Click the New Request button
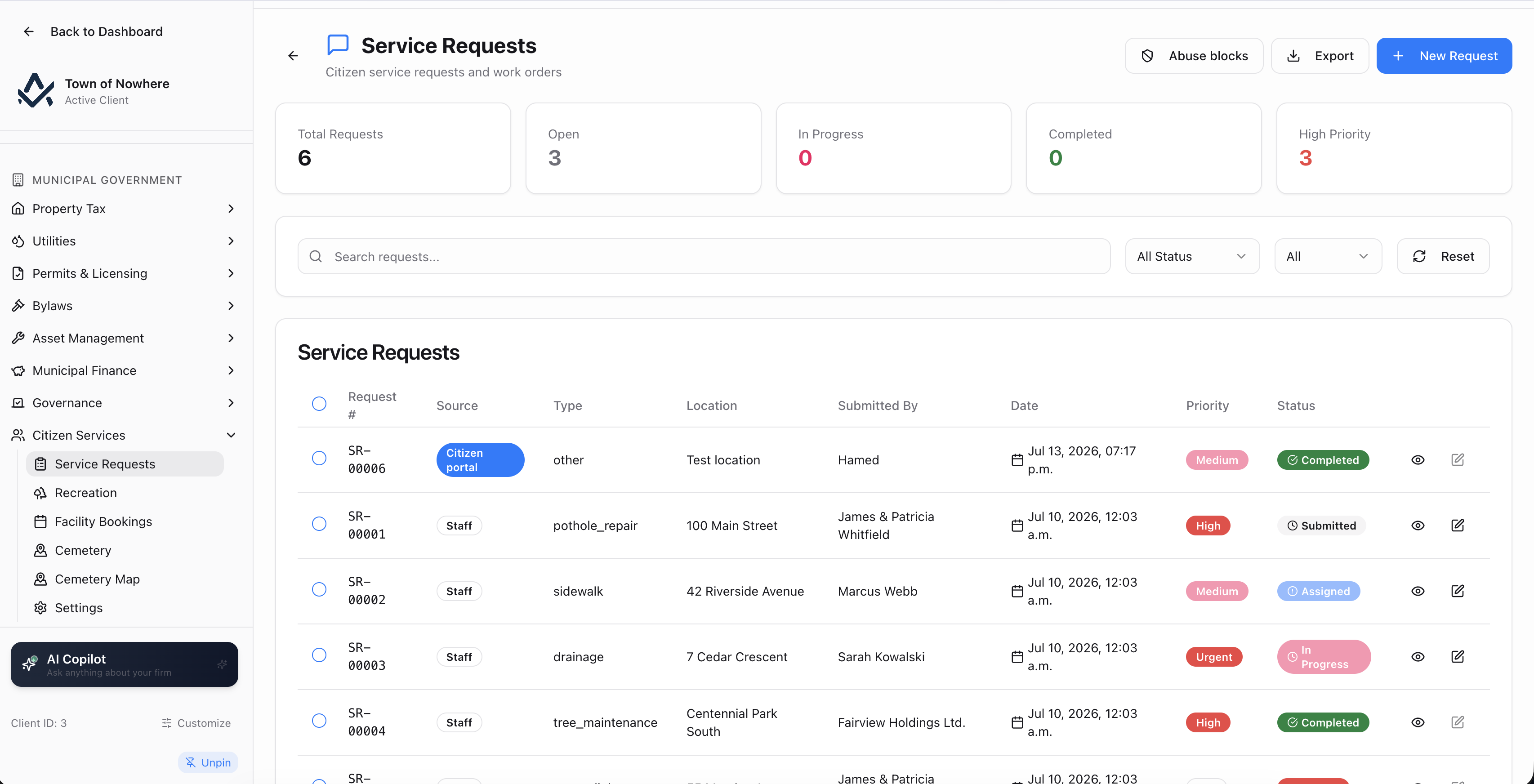Screen dimensions: 1534x784 click(1444, 56)
